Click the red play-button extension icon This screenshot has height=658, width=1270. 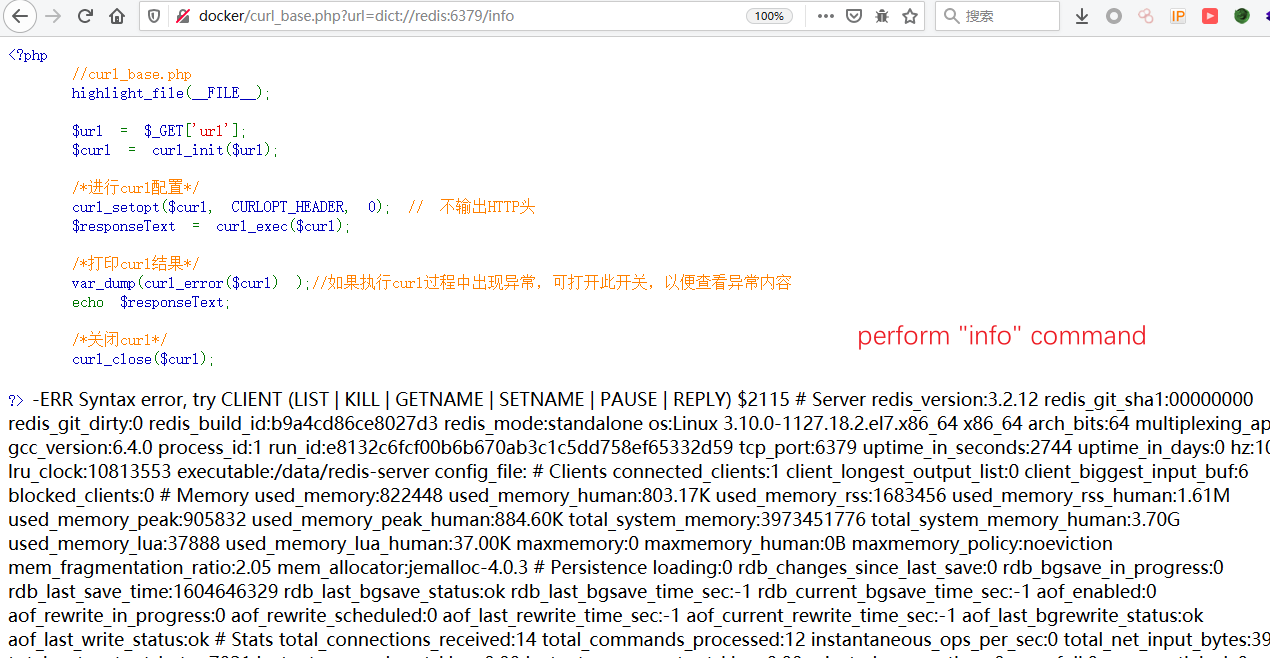pos(1210,16)
